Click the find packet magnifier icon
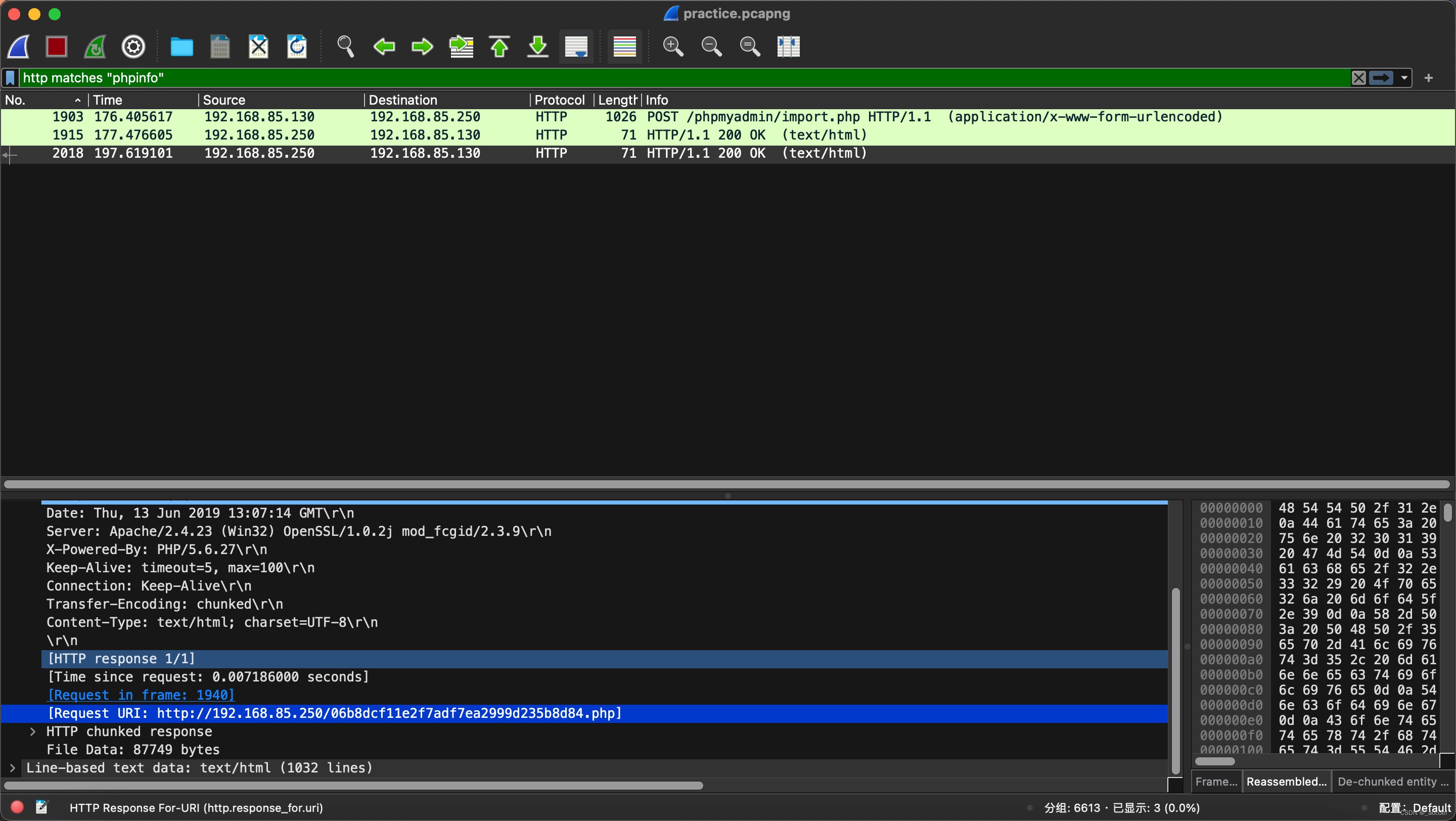This screenshot has width=1456, height=821. 345,47
